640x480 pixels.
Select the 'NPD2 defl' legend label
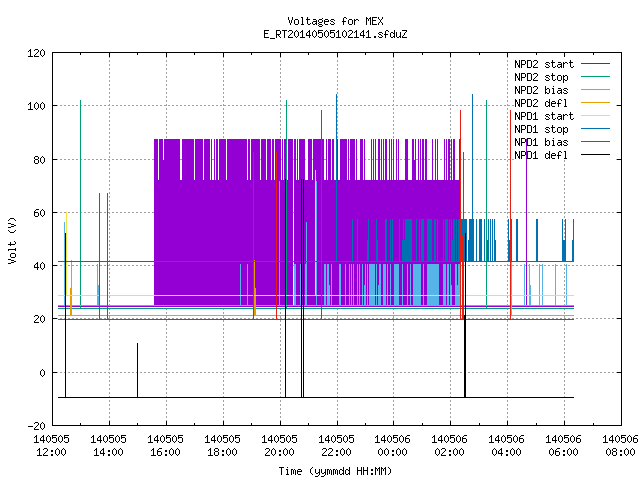click(541, 103)
